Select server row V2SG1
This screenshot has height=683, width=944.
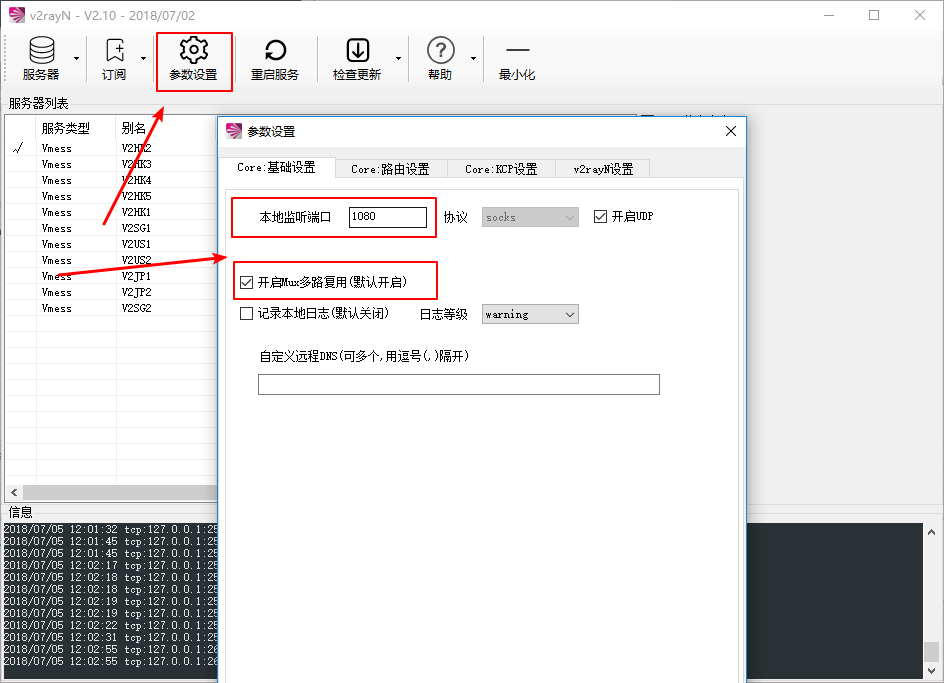point(111,228)
